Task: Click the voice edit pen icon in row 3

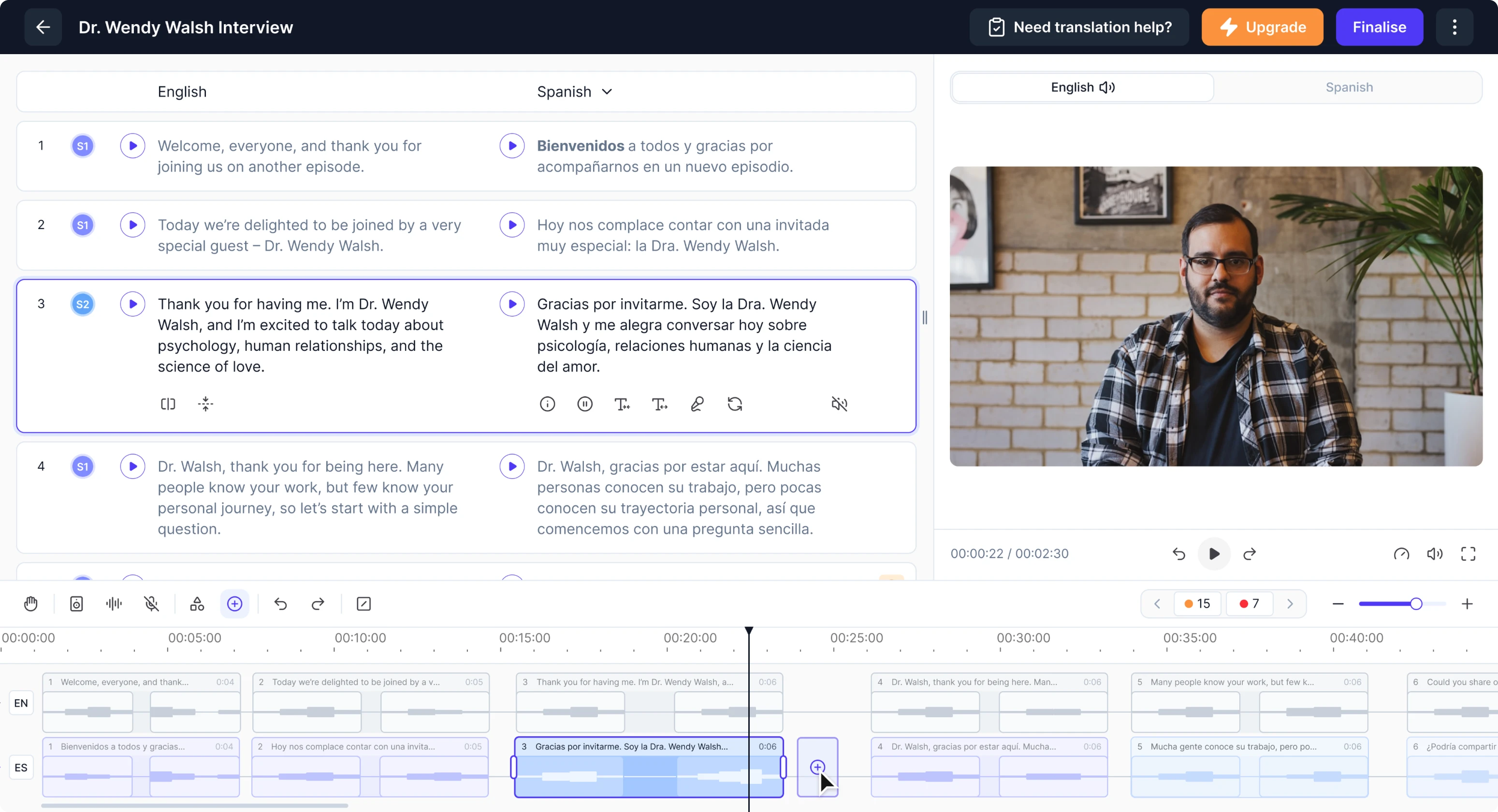Action: click(697, 404)
